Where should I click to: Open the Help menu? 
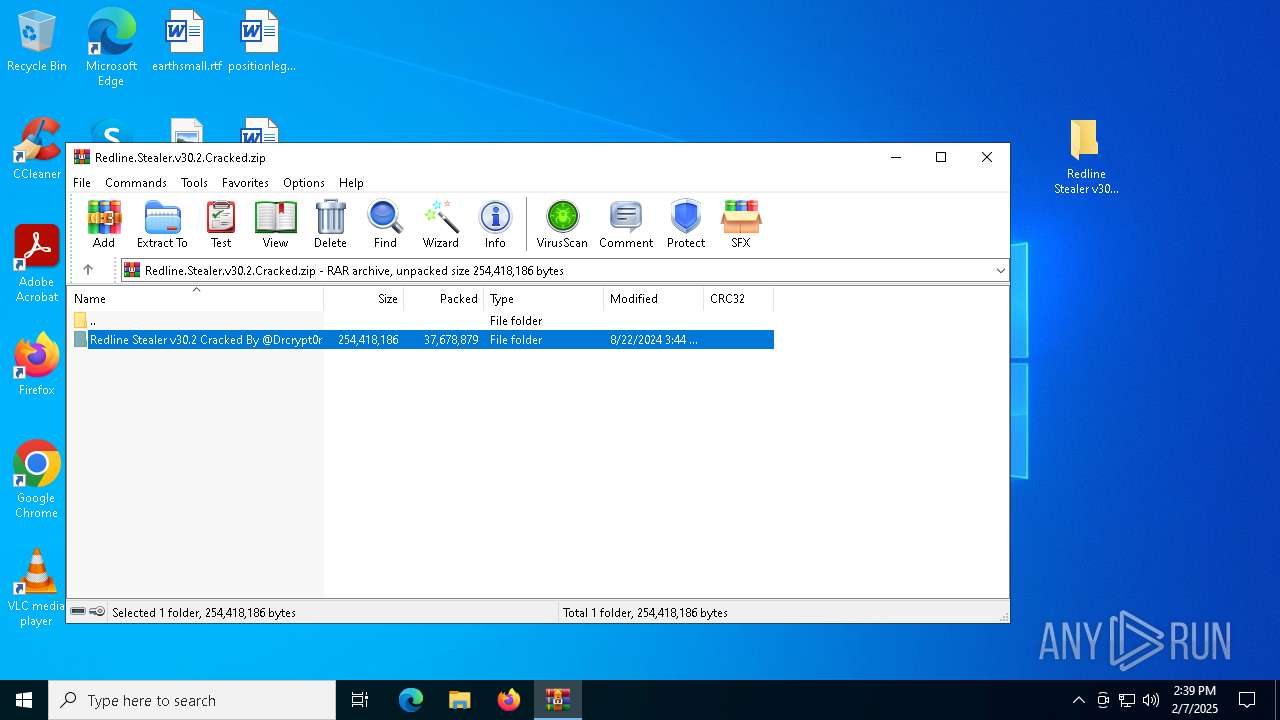[351, 183]
